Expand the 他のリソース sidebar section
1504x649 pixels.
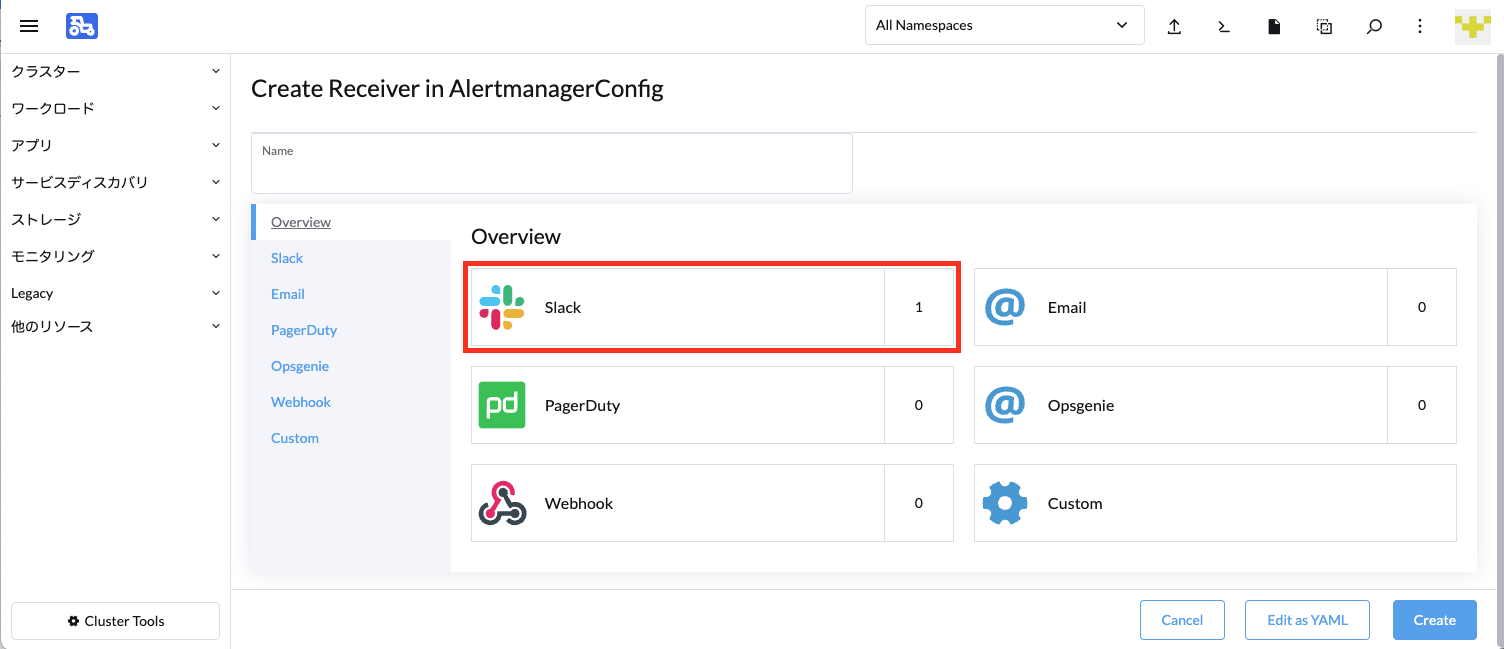[x=115, y=327]
